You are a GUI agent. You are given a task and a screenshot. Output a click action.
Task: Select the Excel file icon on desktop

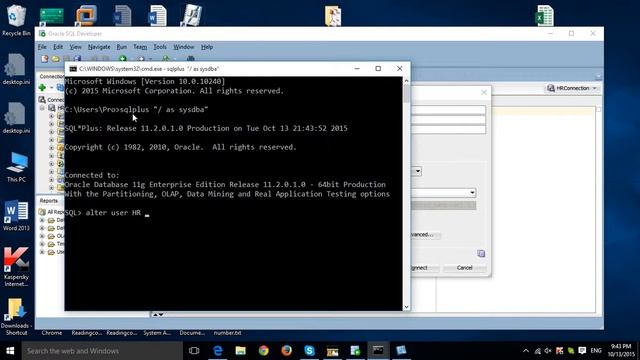(x=544, y=16)
